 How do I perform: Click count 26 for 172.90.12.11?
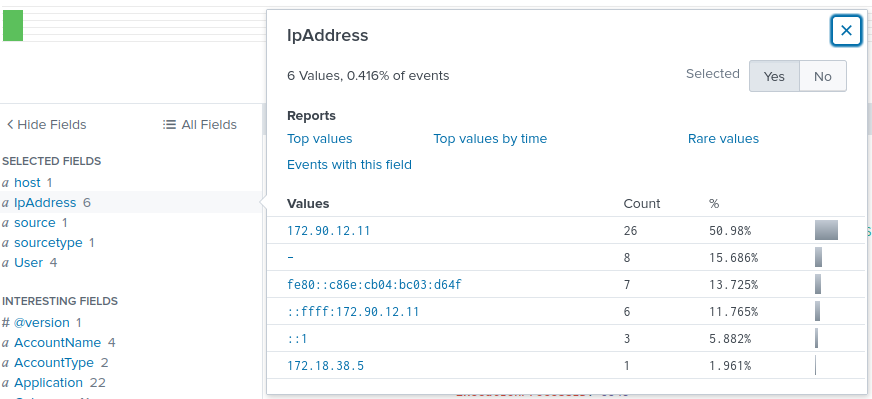[x=630, y=230]
